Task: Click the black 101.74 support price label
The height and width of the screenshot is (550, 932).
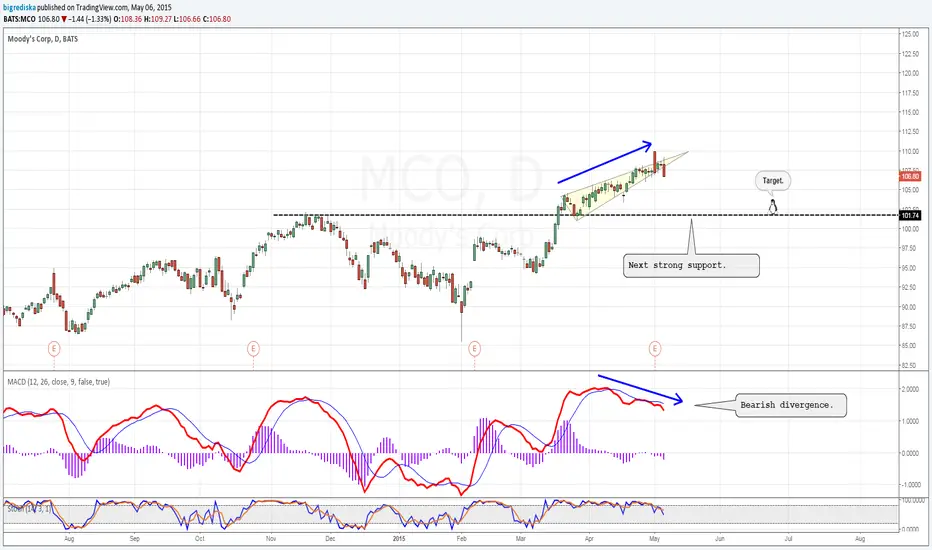Action: click(910, 215)
